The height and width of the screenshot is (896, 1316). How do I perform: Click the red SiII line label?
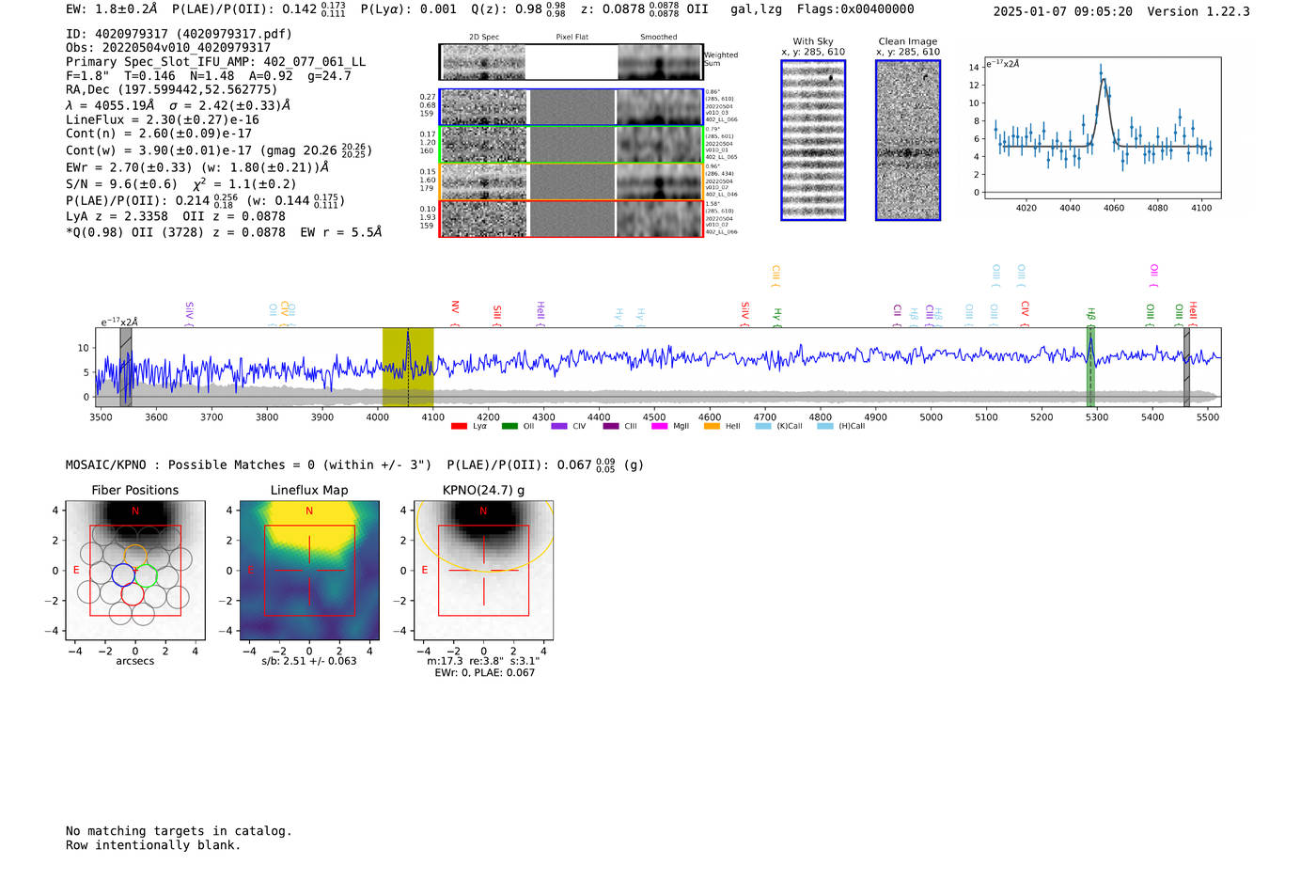[x=497, y=312]
